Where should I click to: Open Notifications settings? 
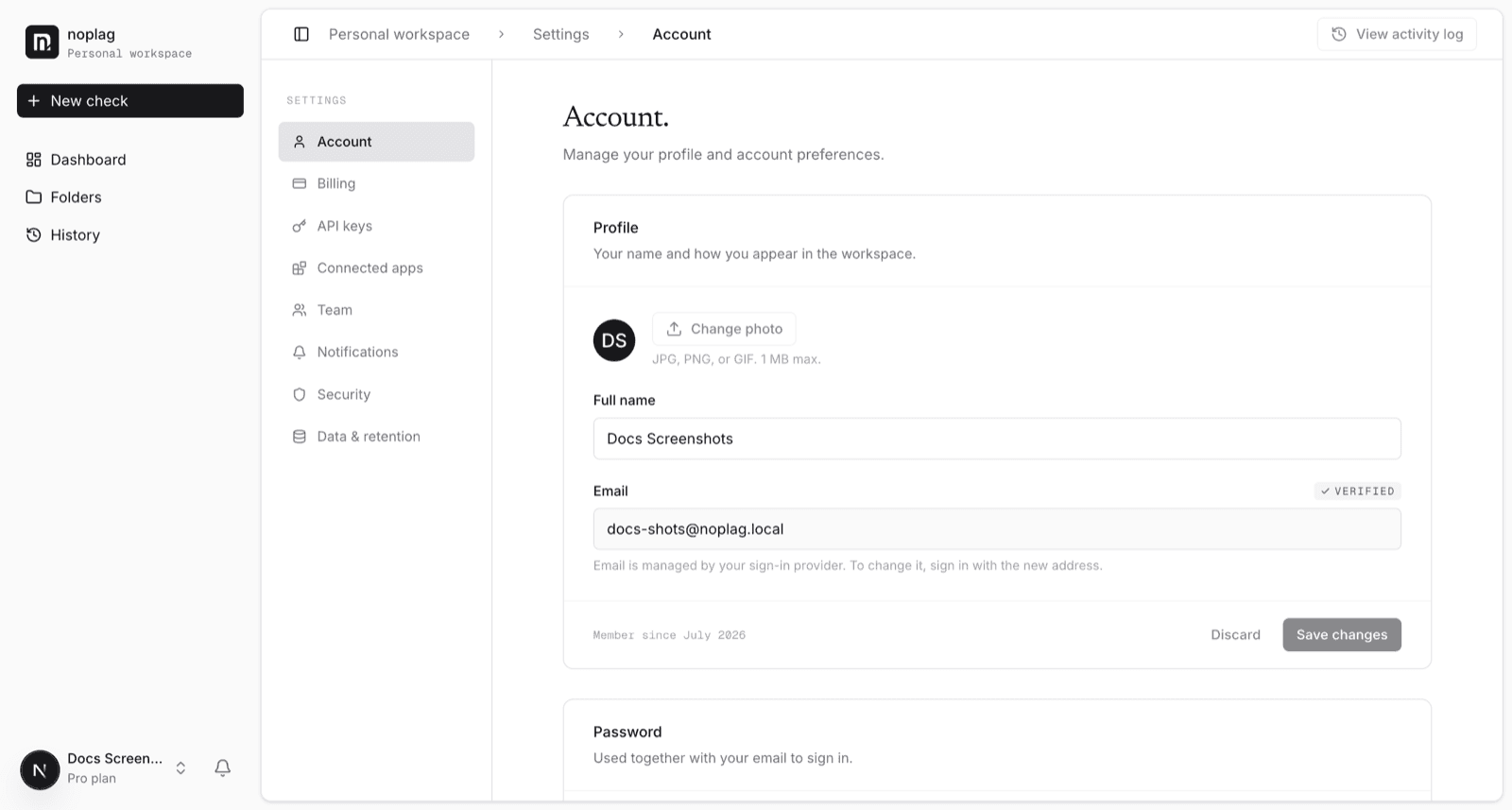(376, 352)
